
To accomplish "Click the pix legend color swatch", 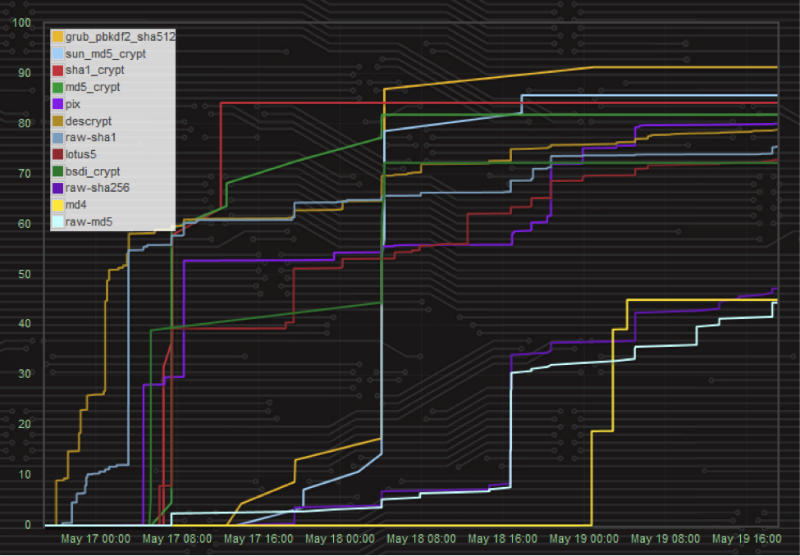I will pyautogui.click(x=58, y=104).
